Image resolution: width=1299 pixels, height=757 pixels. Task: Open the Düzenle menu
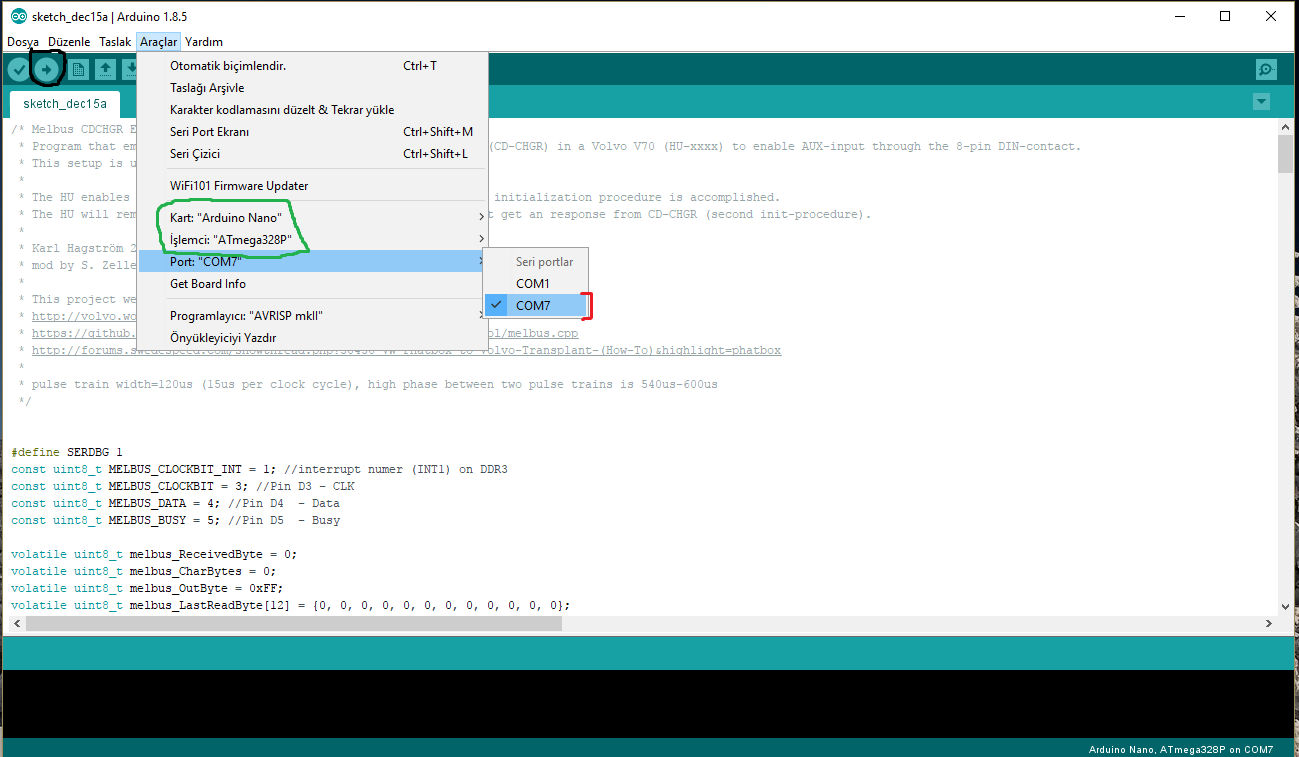click(69, 42)
